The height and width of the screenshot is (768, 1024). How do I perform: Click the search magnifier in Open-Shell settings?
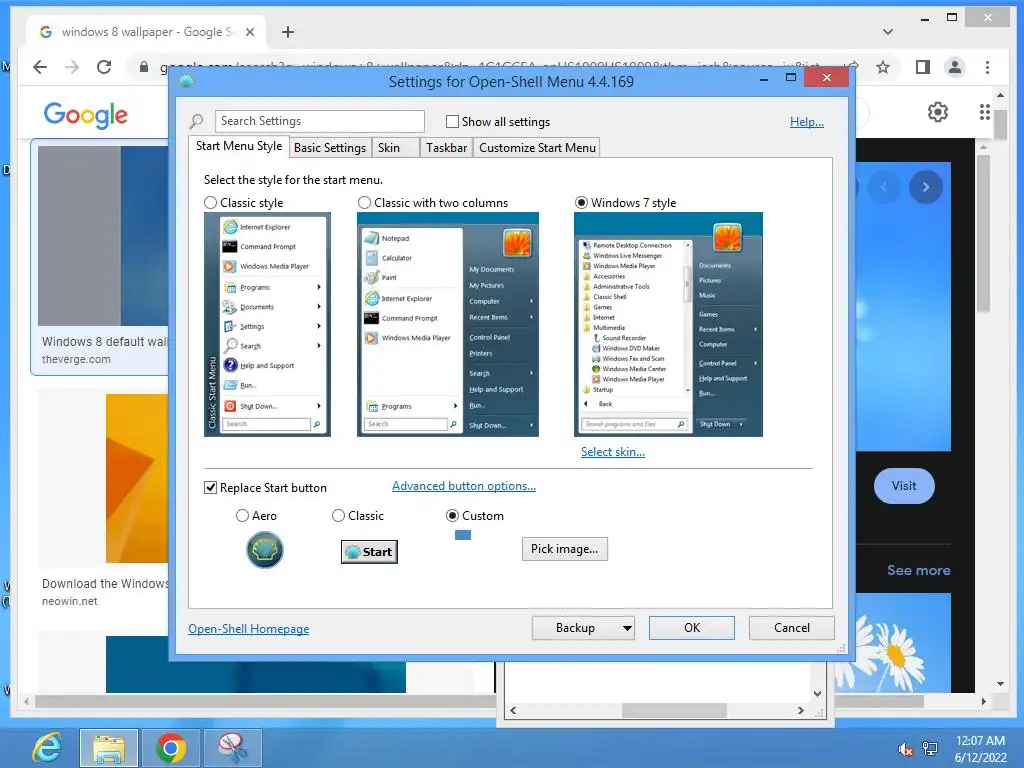[196, 121]
